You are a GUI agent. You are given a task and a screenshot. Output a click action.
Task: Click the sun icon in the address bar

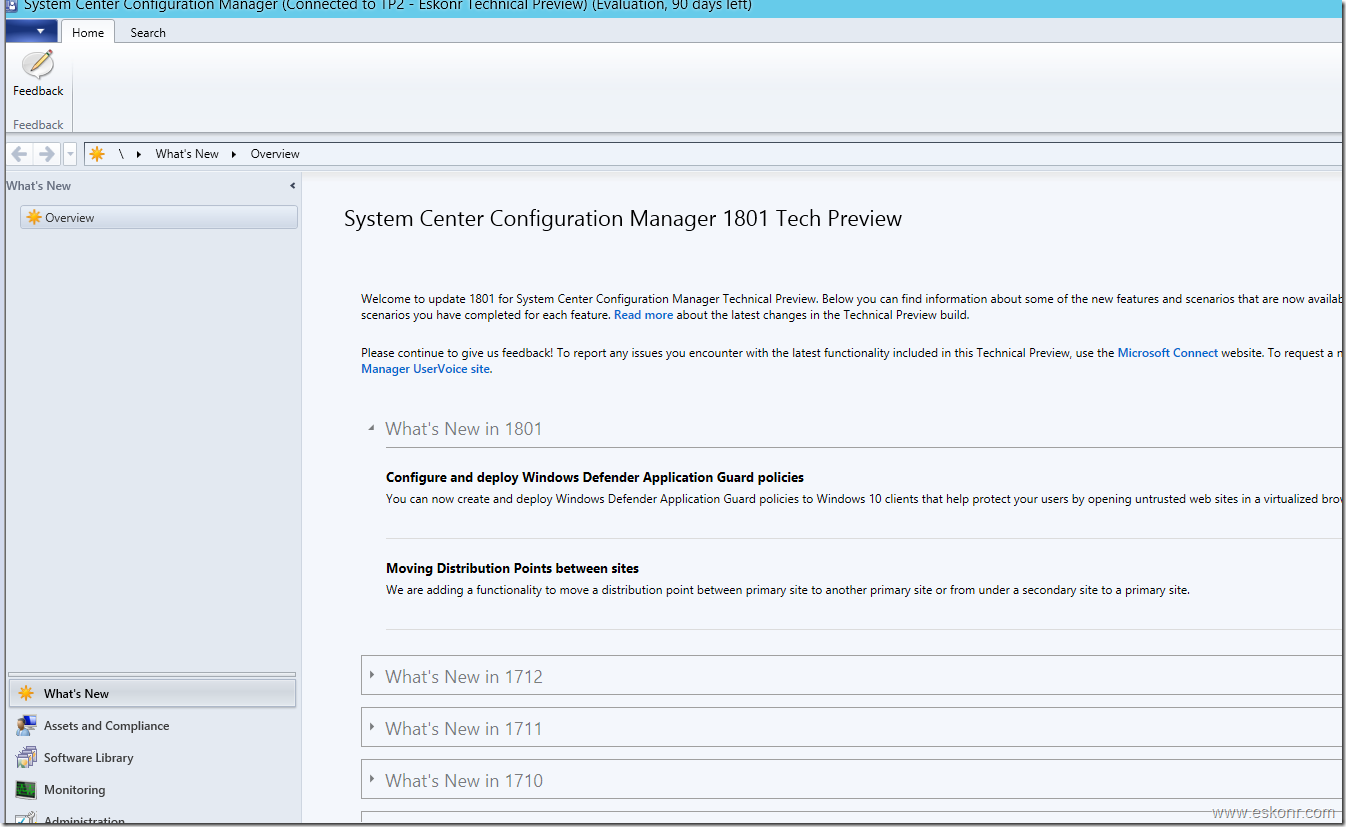[97, 154]
